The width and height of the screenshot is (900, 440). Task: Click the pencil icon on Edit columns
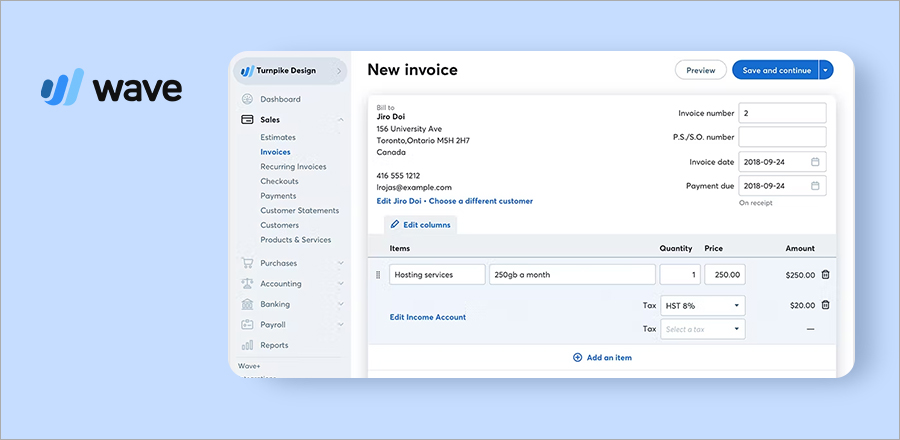click(394, 224)
